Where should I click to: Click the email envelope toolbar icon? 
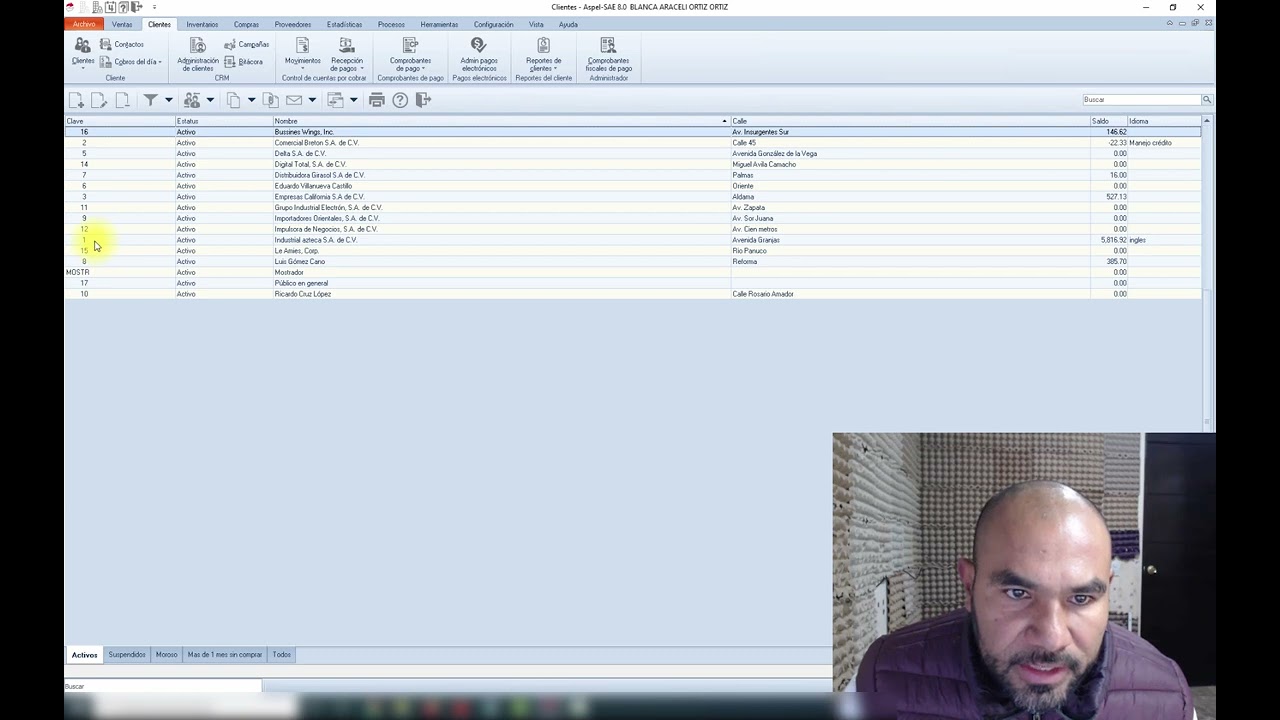(294, 100)
